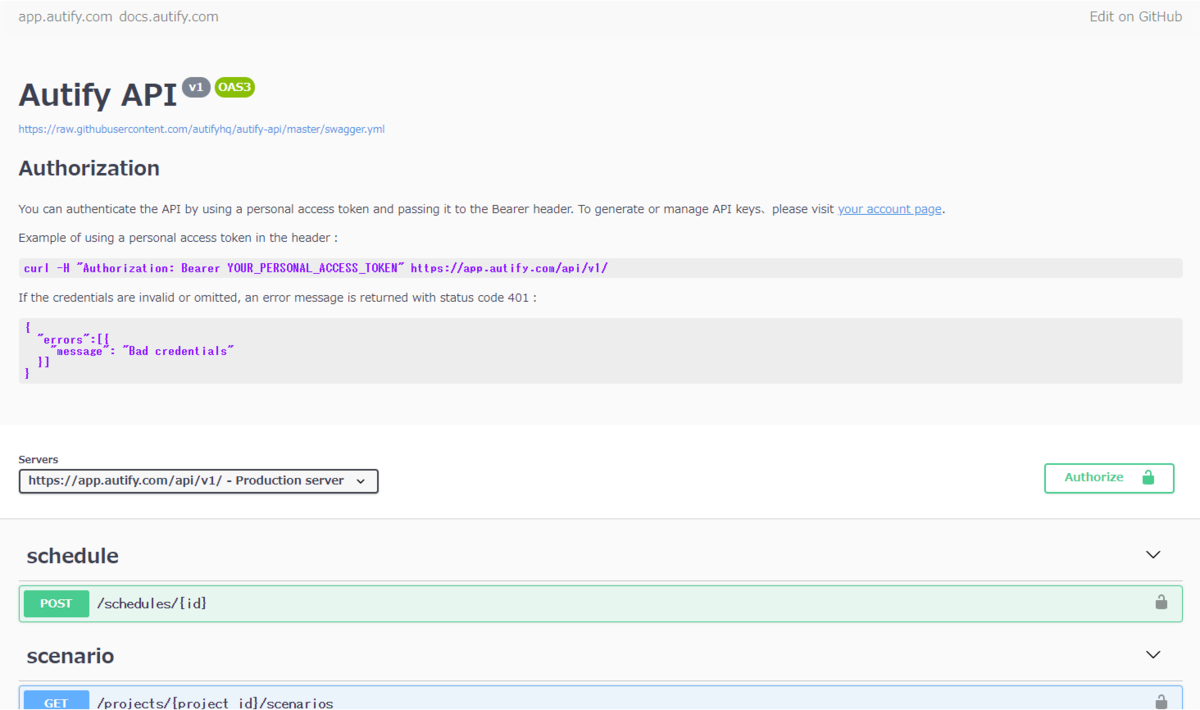Viewport: 1200px width, 710px height.
Task: Click the lock icon on GET scenarios row
Action: [1161, 702]
